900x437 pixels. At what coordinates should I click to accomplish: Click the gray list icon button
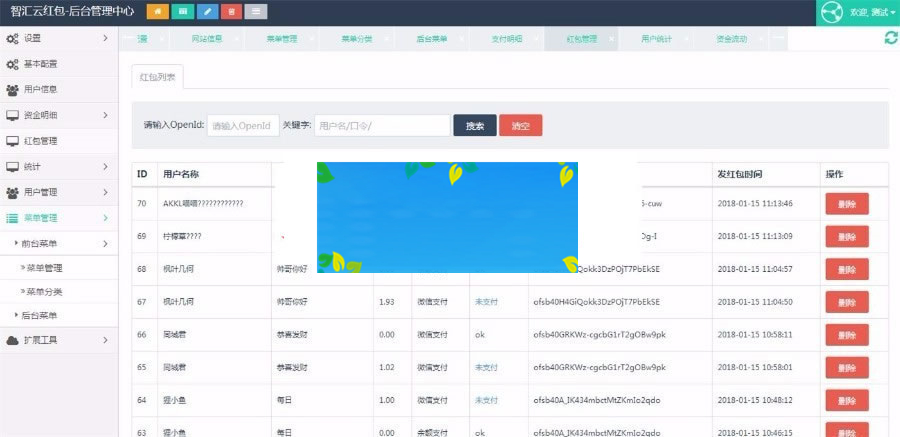click(256, 12)
